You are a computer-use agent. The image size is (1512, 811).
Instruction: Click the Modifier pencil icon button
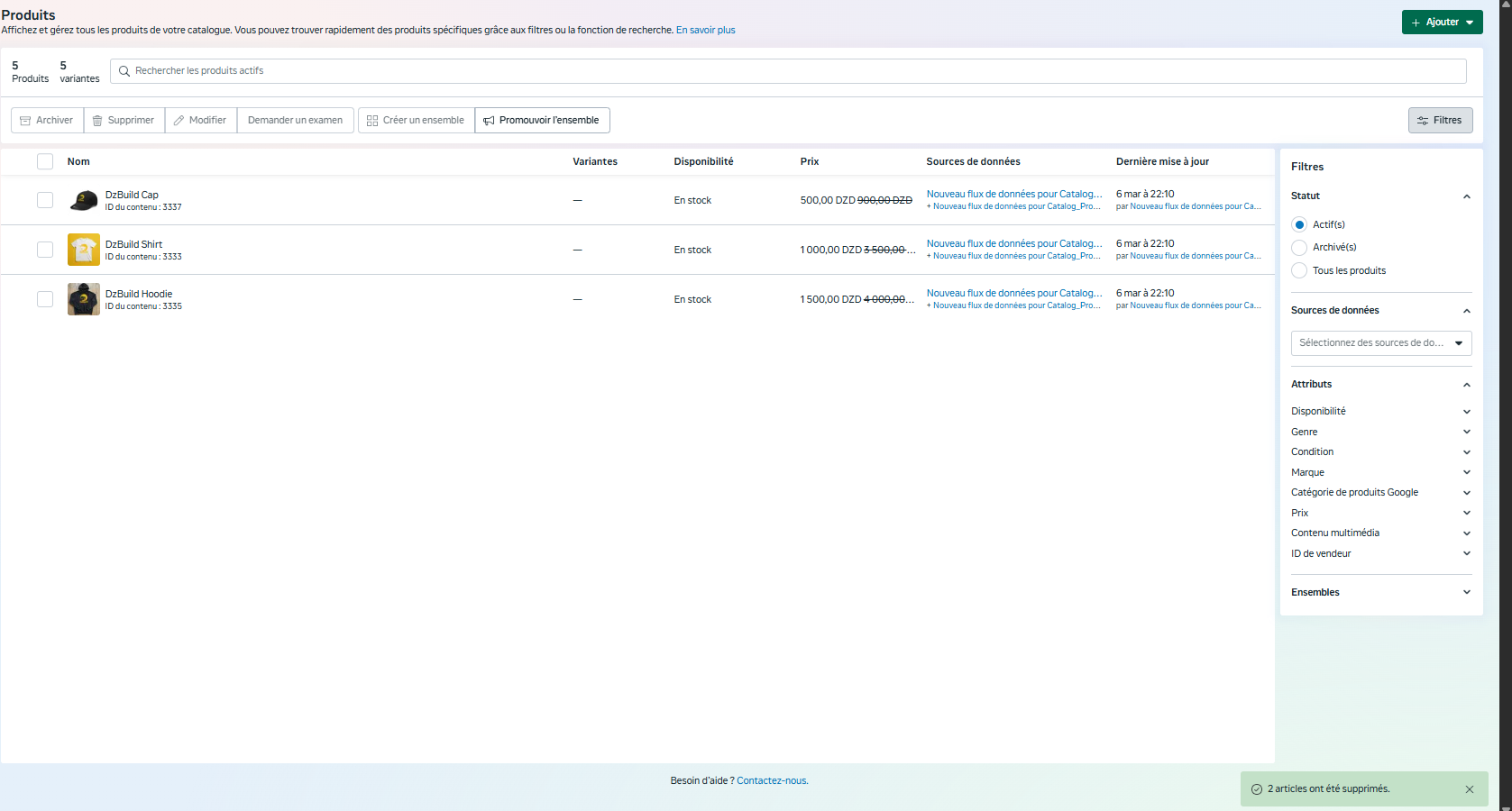[x=179, y=121]
